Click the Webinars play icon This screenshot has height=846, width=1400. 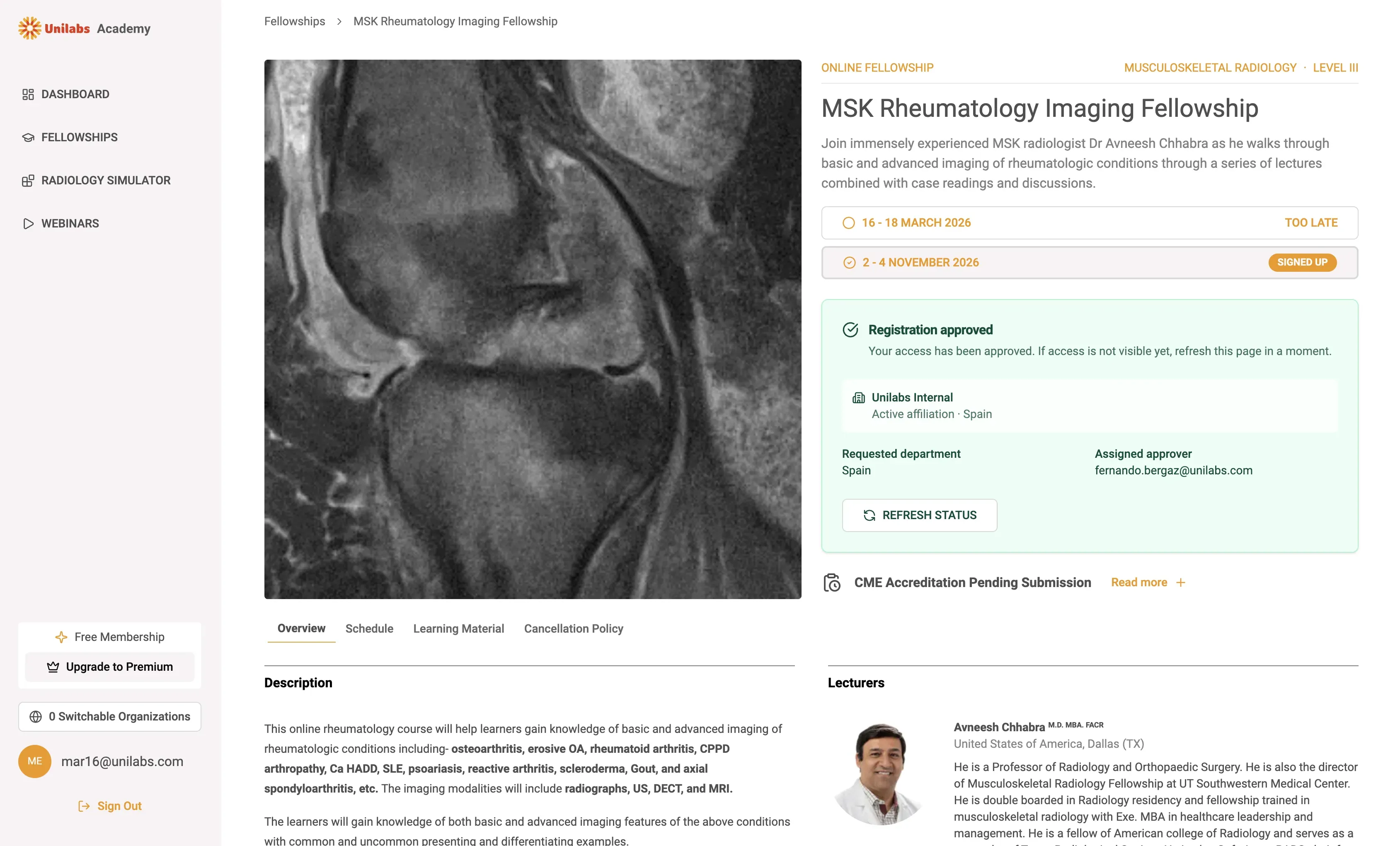coord(28,224)
